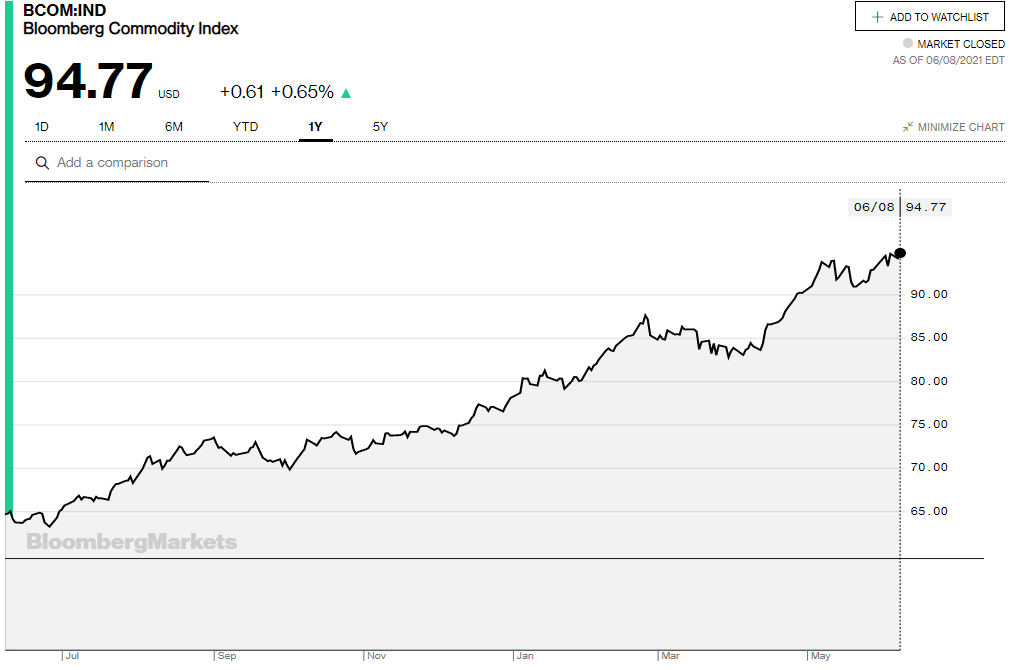Click the black end-point dot on chart line
The width and height of the screenshot is (1010, 670).
(x=900, y=253)
